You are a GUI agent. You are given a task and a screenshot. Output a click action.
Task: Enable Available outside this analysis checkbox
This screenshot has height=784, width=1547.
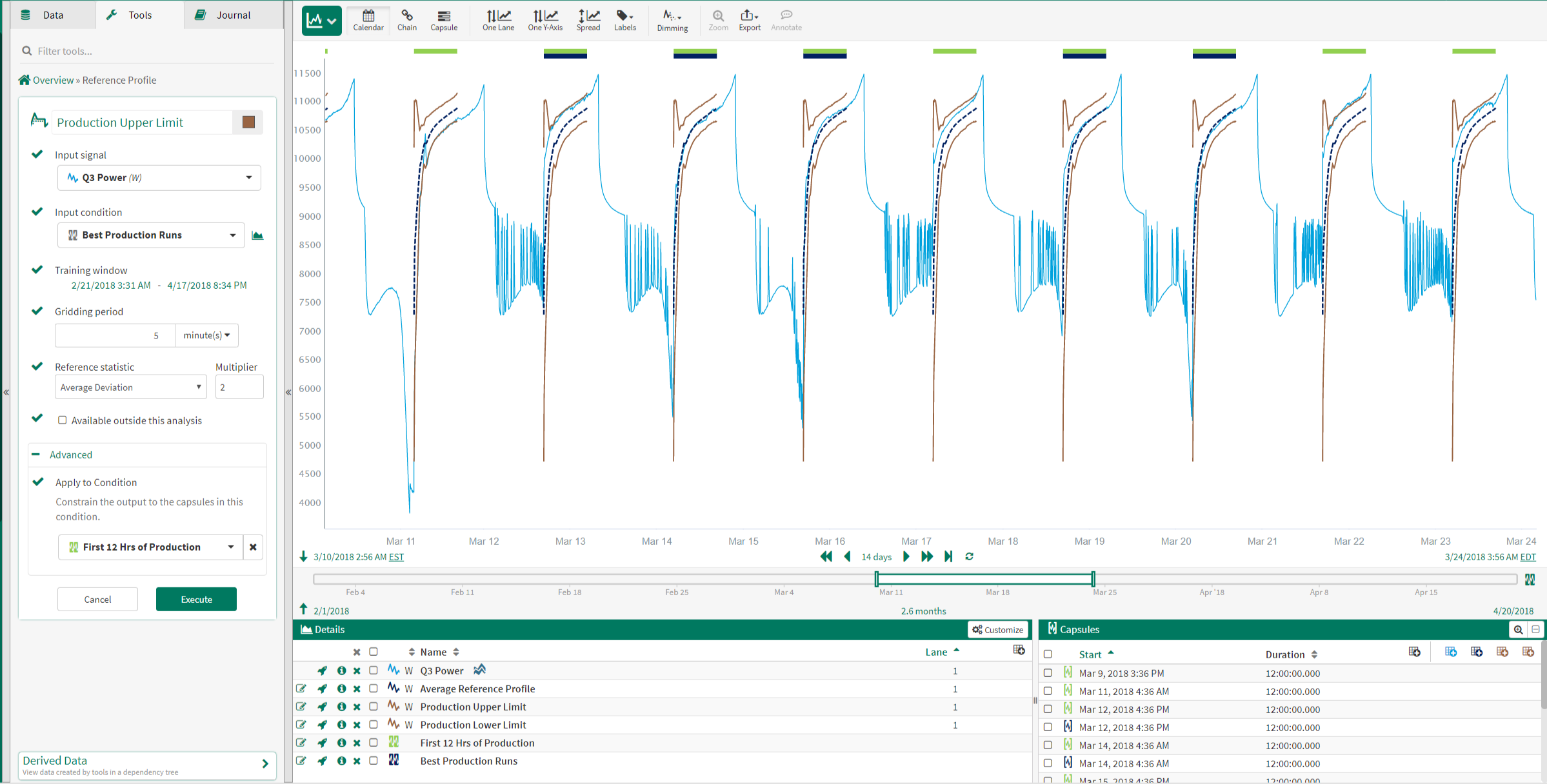click(63, 420)
